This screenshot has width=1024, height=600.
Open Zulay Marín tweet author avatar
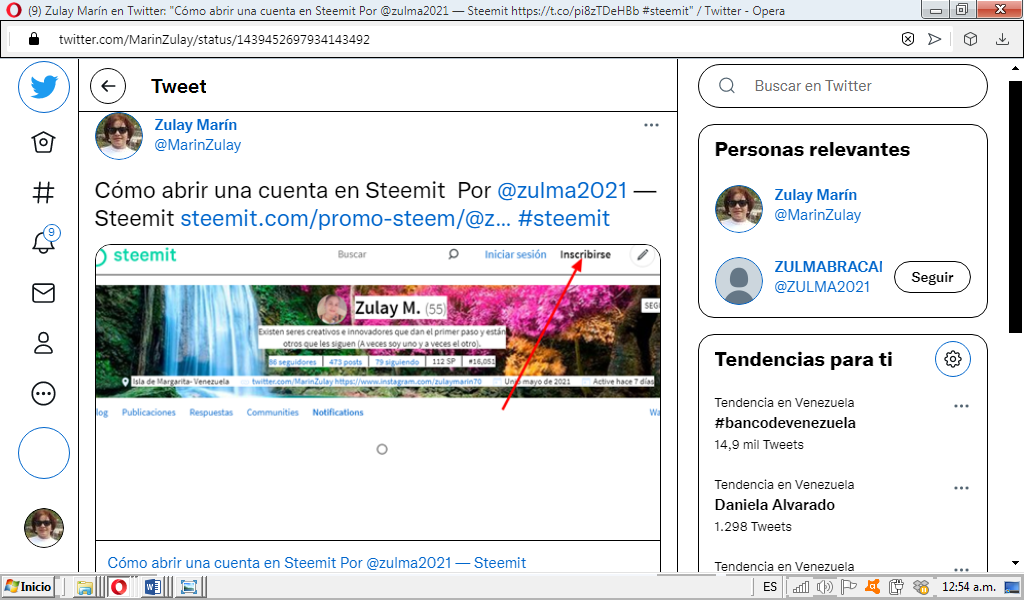click(x=119, y=136)
